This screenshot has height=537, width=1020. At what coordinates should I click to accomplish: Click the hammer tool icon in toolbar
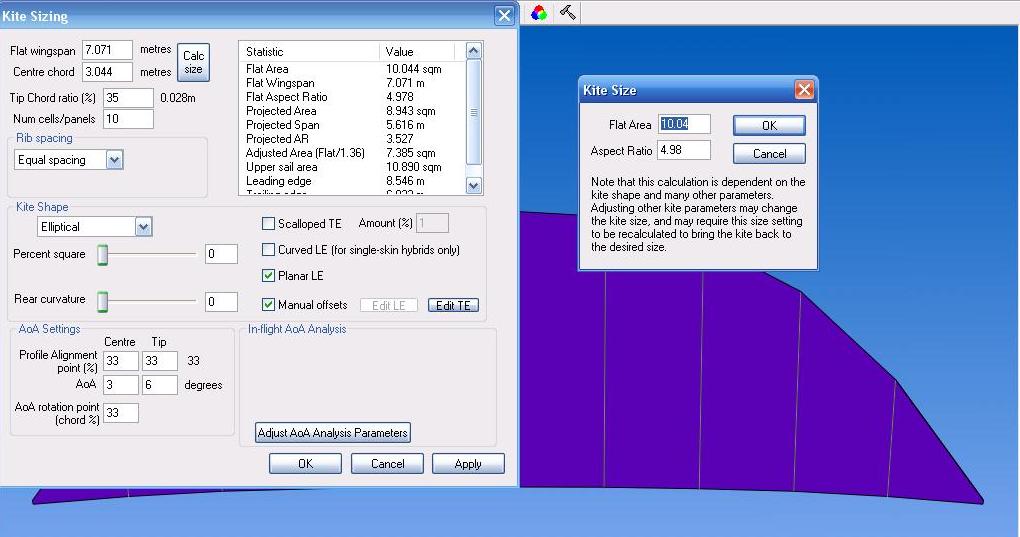(567, 13)
